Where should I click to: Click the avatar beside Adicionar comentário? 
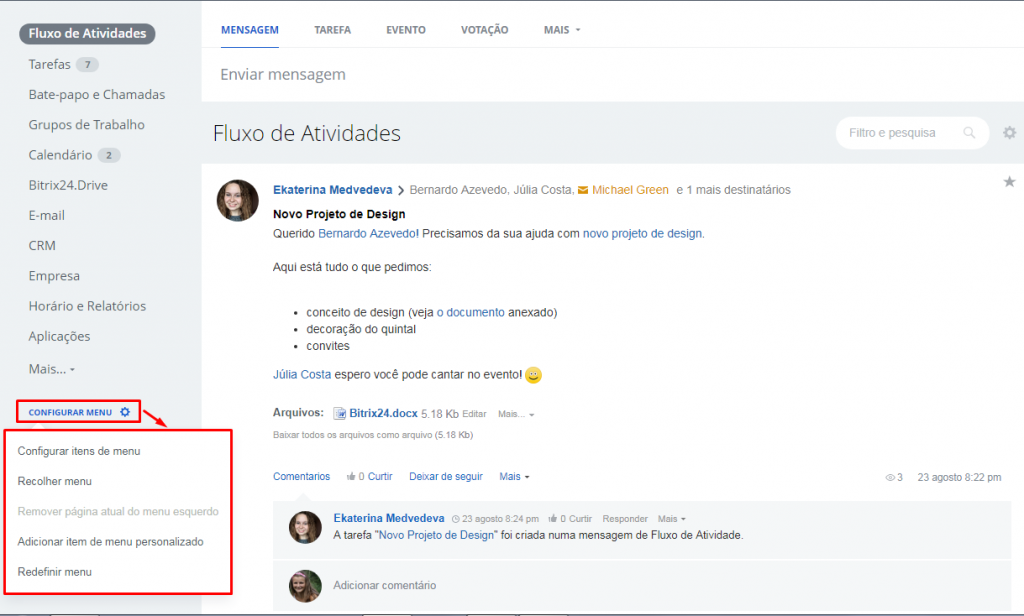[305, 586]
